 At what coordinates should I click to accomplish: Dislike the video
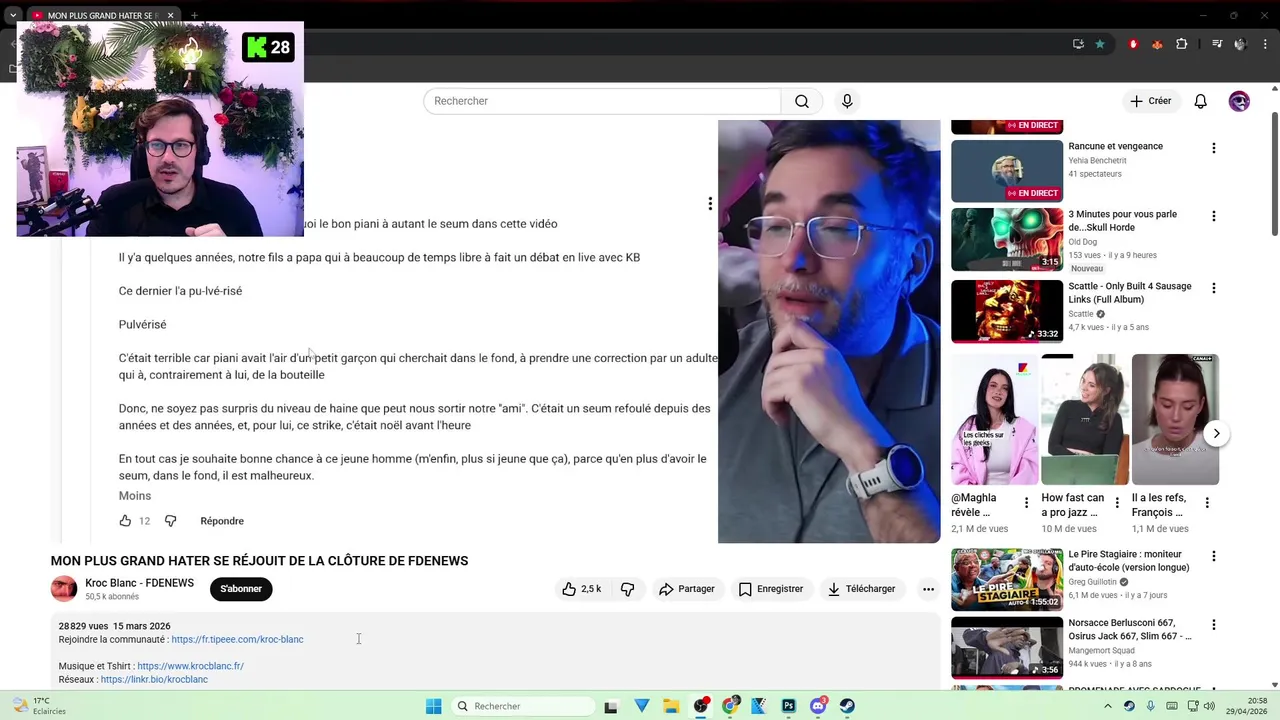pyautogui.click(x=628, y=589)
